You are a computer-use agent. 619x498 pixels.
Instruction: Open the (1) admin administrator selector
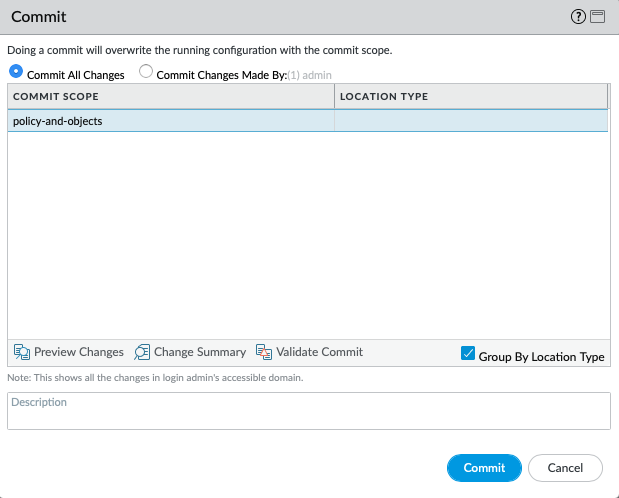(310, 75)
